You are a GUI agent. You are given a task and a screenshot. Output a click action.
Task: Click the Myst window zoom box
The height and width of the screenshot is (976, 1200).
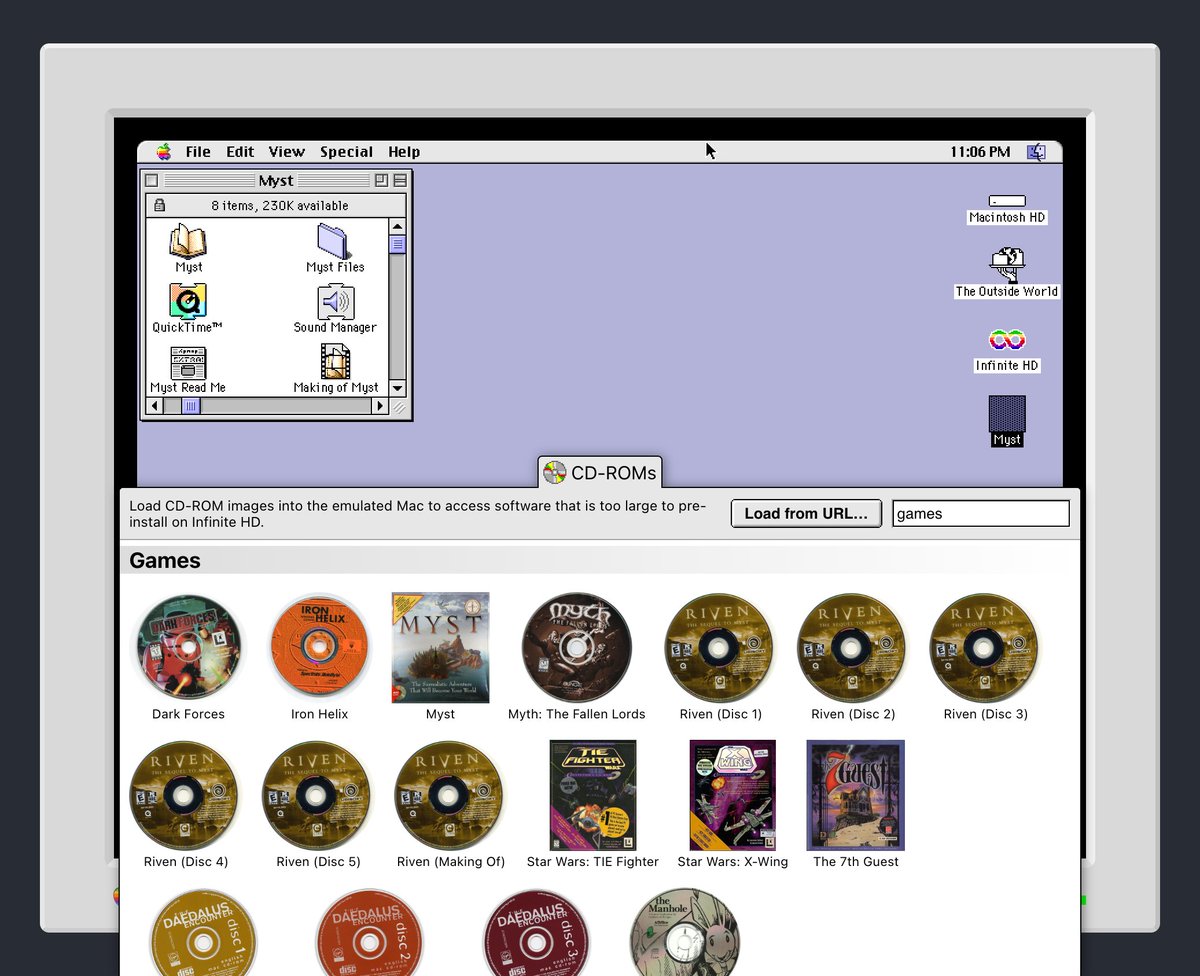(x=381, y=180)
